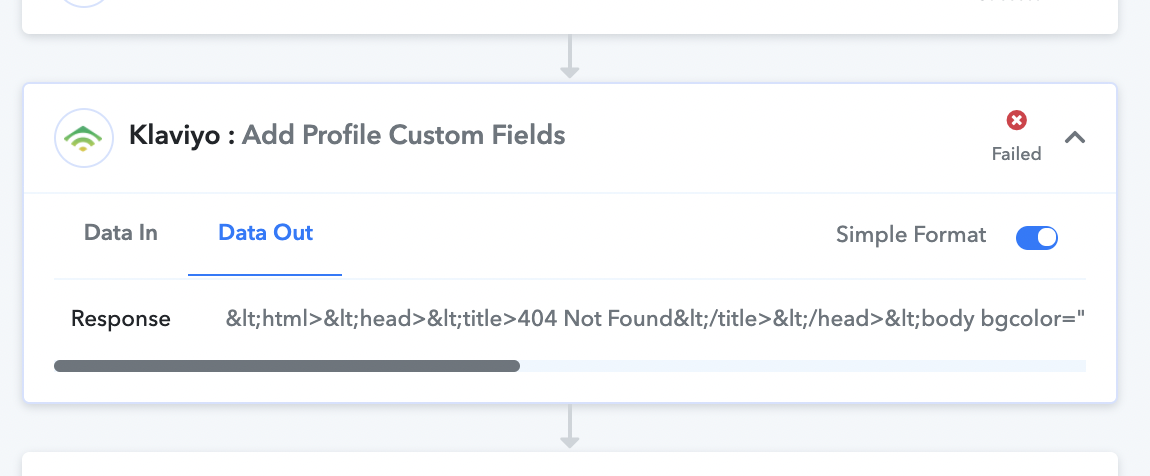Screen dimensions: 1150x476
Task: Click the red Failed status icon
Action: click(1017, 120)
